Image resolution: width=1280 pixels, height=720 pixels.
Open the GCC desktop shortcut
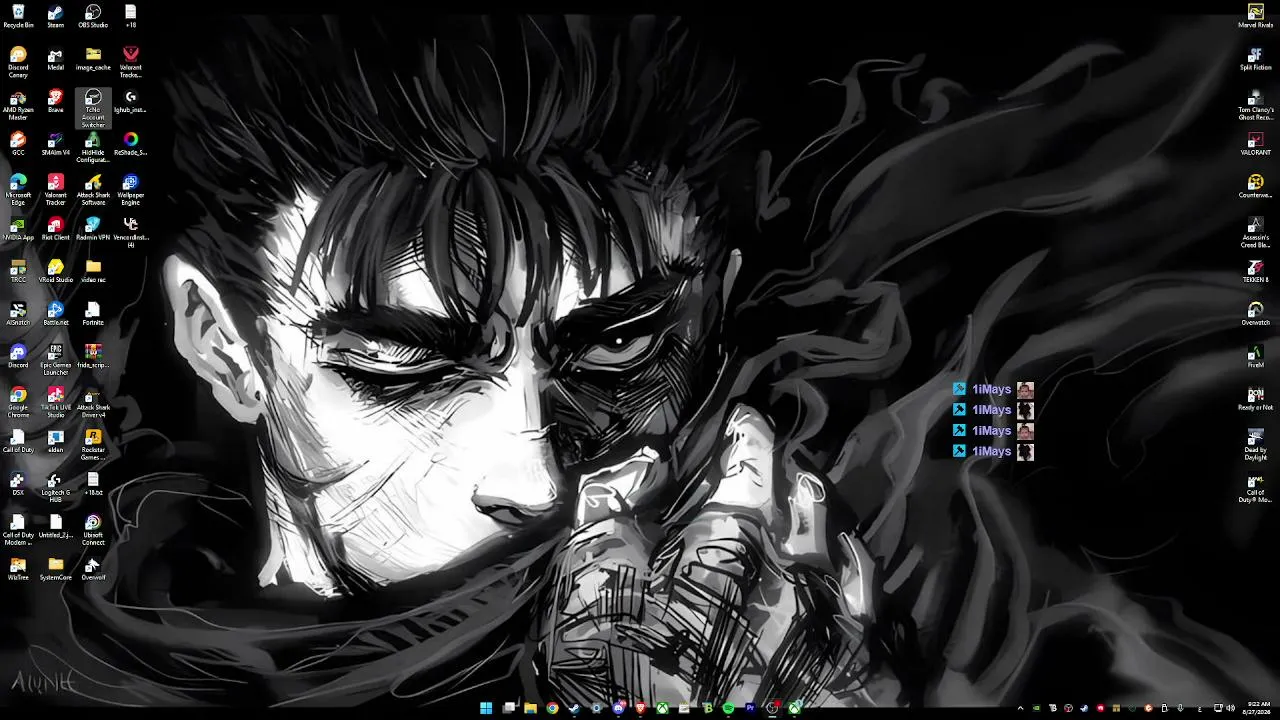18,144
